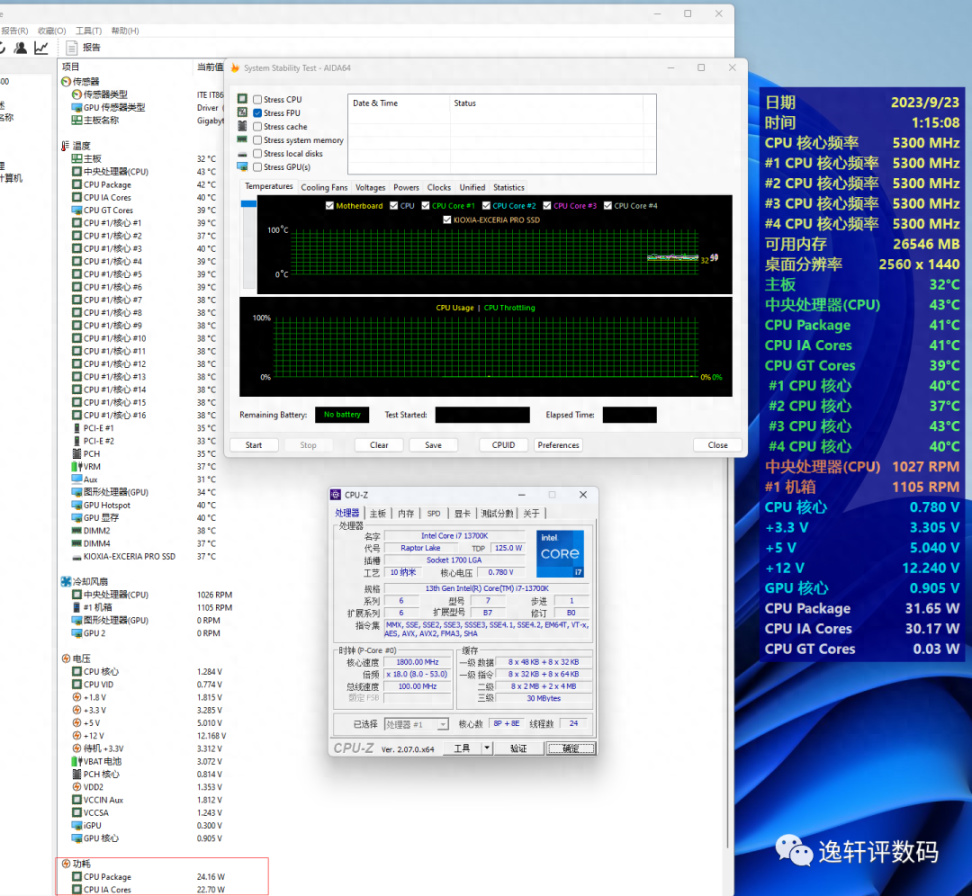Click the monitor icon next to Stress GPU(s)
The width and height of the screenshot is (972, 896).
(x=242, y=167)
